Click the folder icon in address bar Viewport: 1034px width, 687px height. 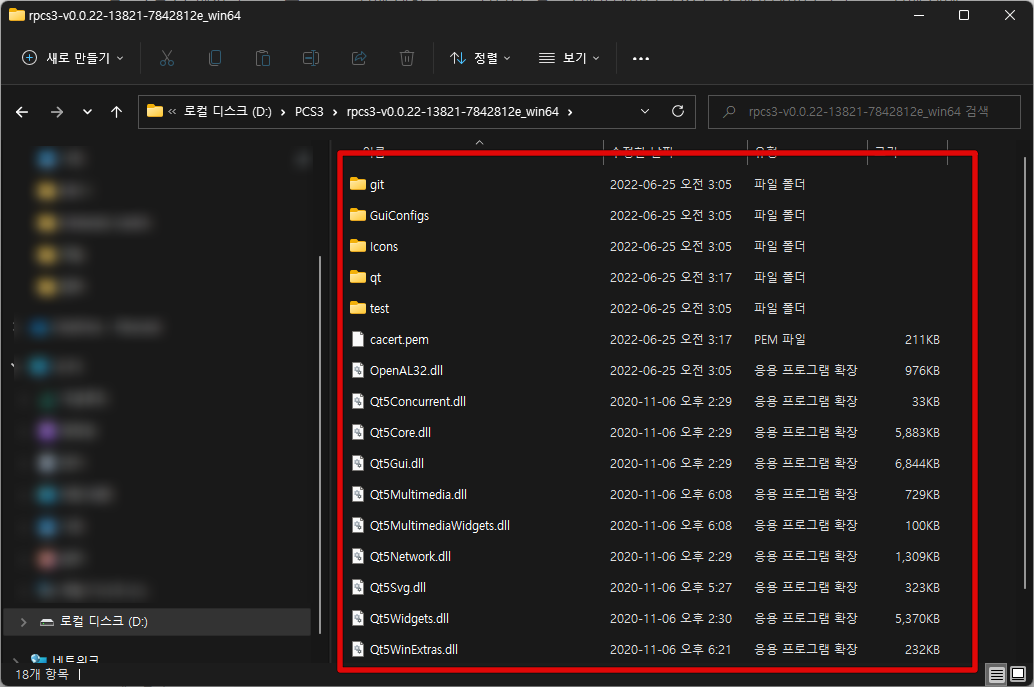154,111
